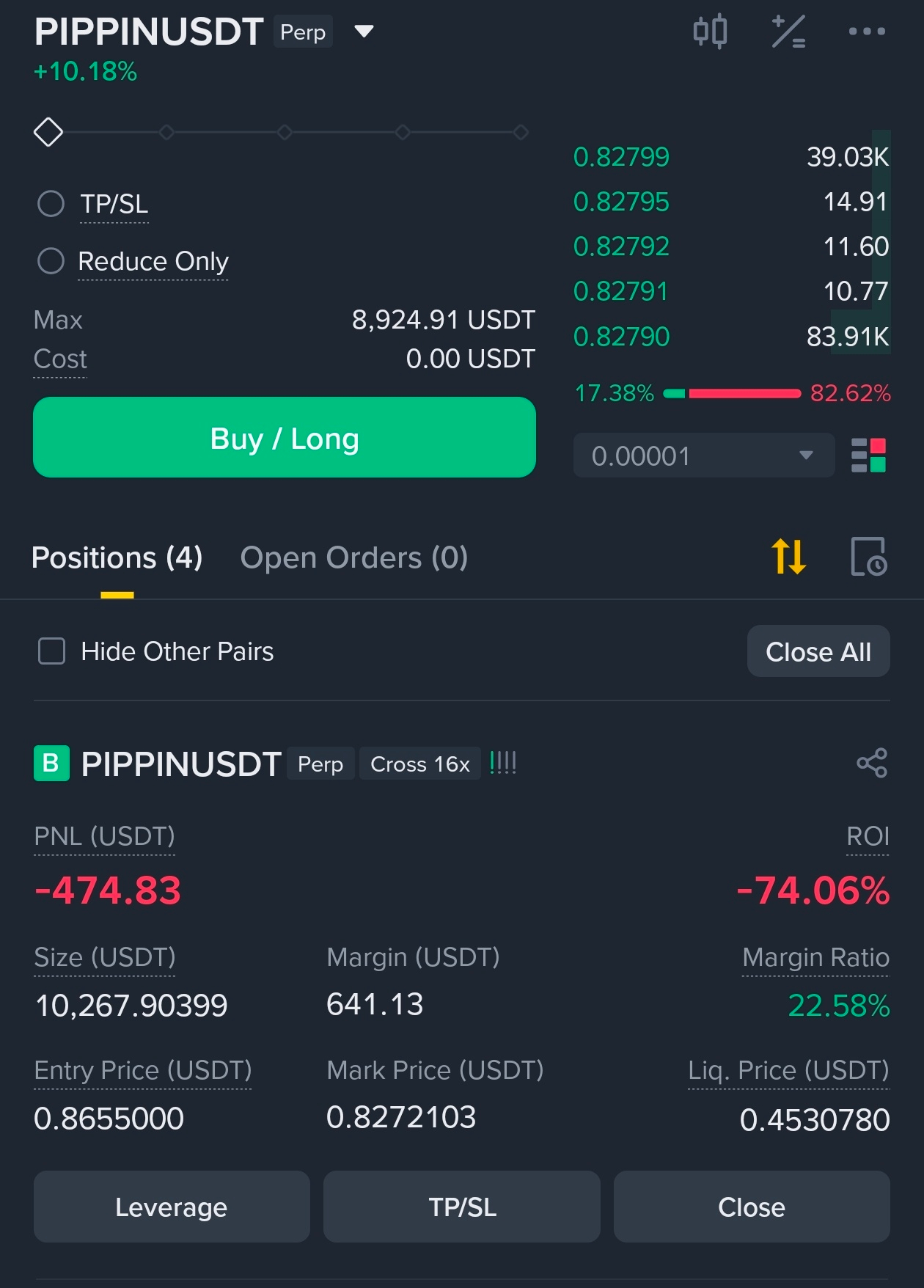Tap the Close All button
This screenshot has width=924, height=1288.
(x=818, y=651)
